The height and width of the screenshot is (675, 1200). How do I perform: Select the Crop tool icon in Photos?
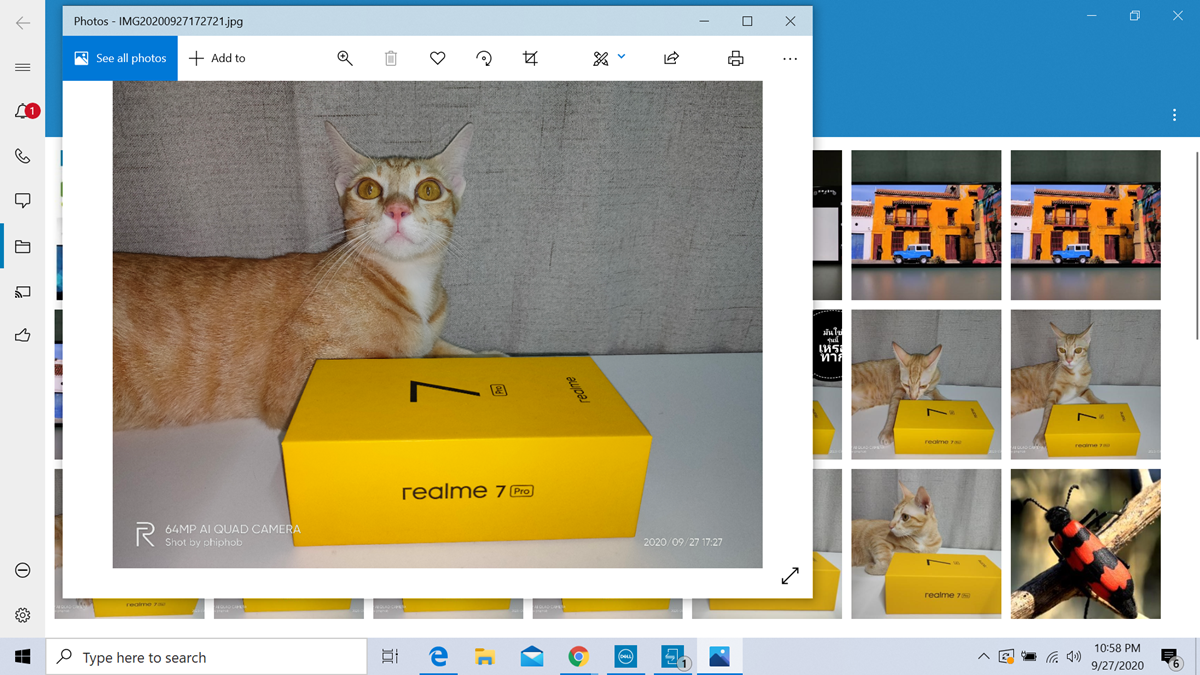[531, 58]
